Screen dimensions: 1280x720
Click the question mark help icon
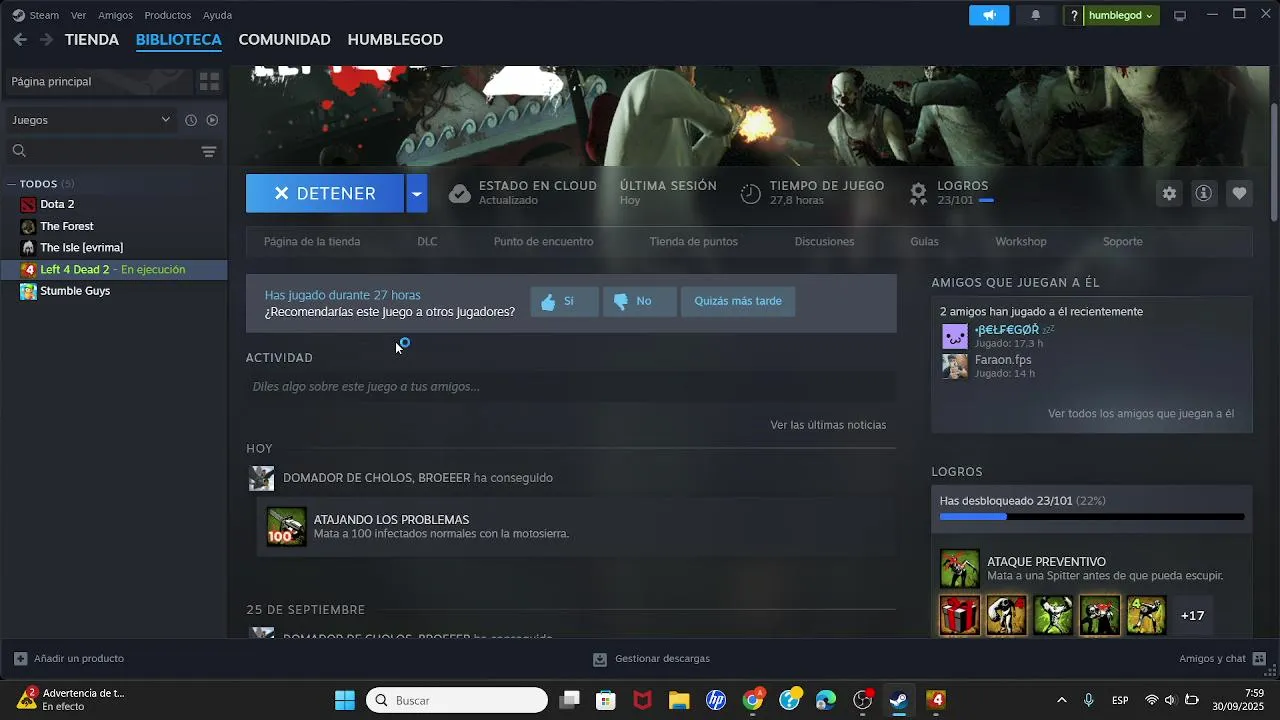tap(1074, 15)
